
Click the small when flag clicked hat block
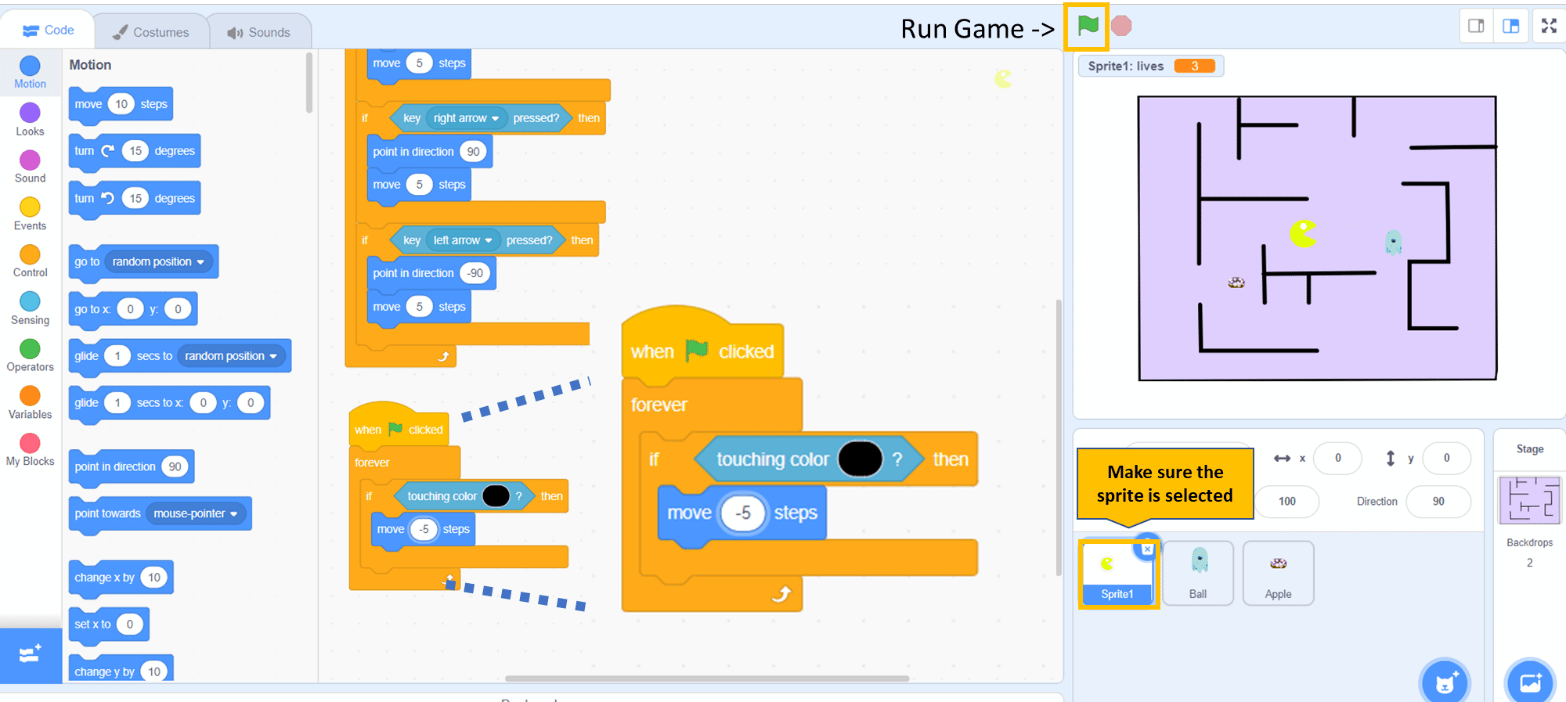[x=399, y=426]
